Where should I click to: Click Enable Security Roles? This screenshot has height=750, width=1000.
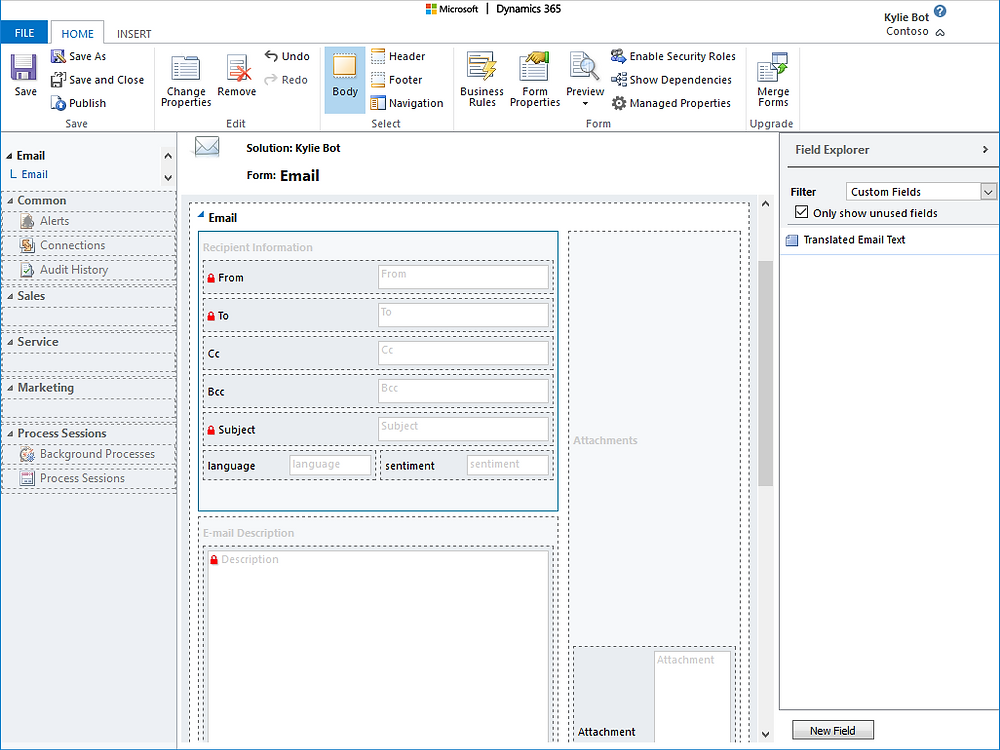click(673, 56)
